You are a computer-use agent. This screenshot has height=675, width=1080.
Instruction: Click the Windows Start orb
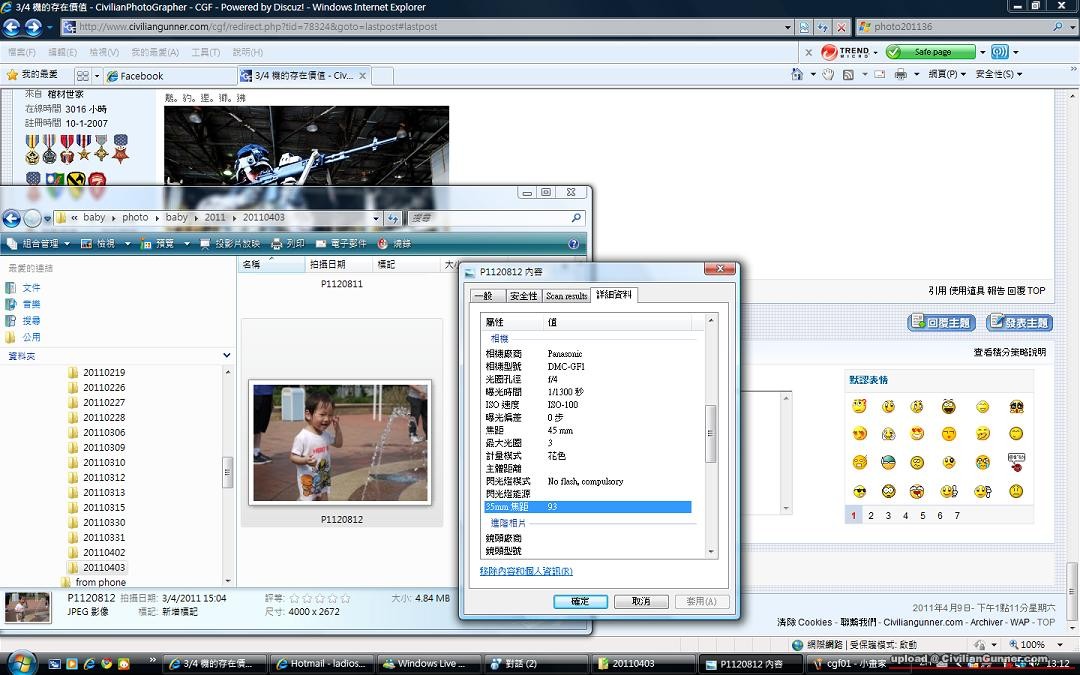click(22, 663)
